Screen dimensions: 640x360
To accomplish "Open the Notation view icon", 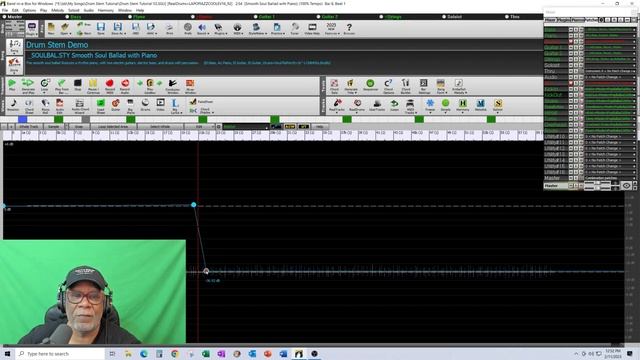I will click(13, 105).
